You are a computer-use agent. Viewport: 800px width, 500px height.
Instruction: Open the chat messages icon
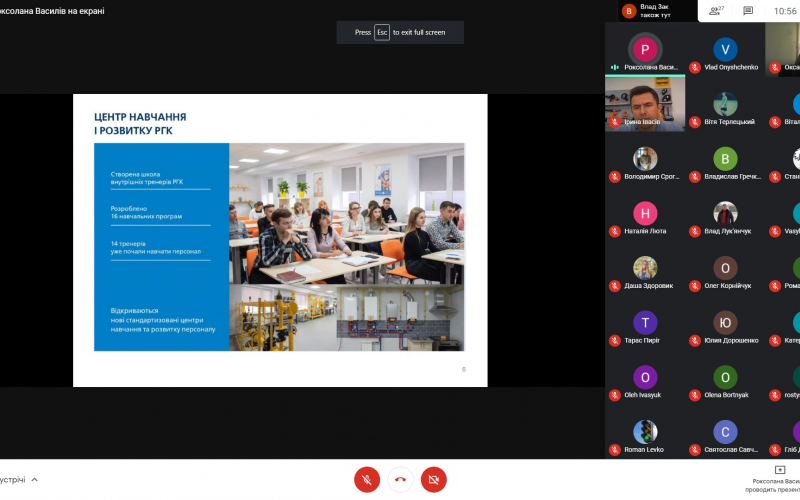click(x=748, y=11)
